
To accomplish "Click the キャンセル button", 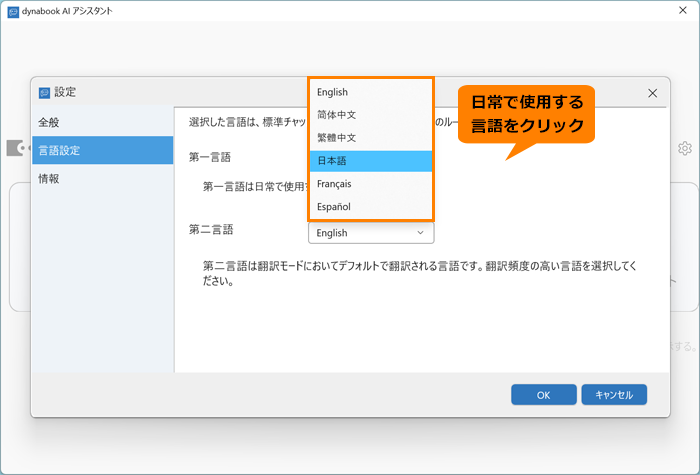I will [x=614, y=395].
